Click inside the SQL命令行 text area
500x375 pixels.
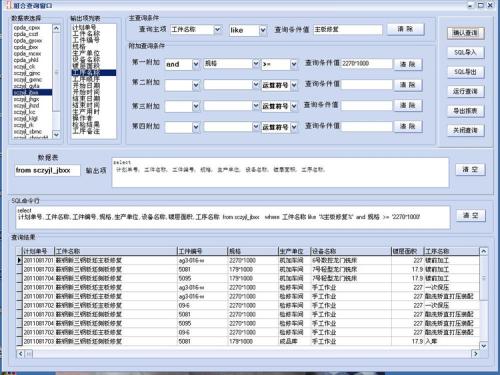point(233,217)
